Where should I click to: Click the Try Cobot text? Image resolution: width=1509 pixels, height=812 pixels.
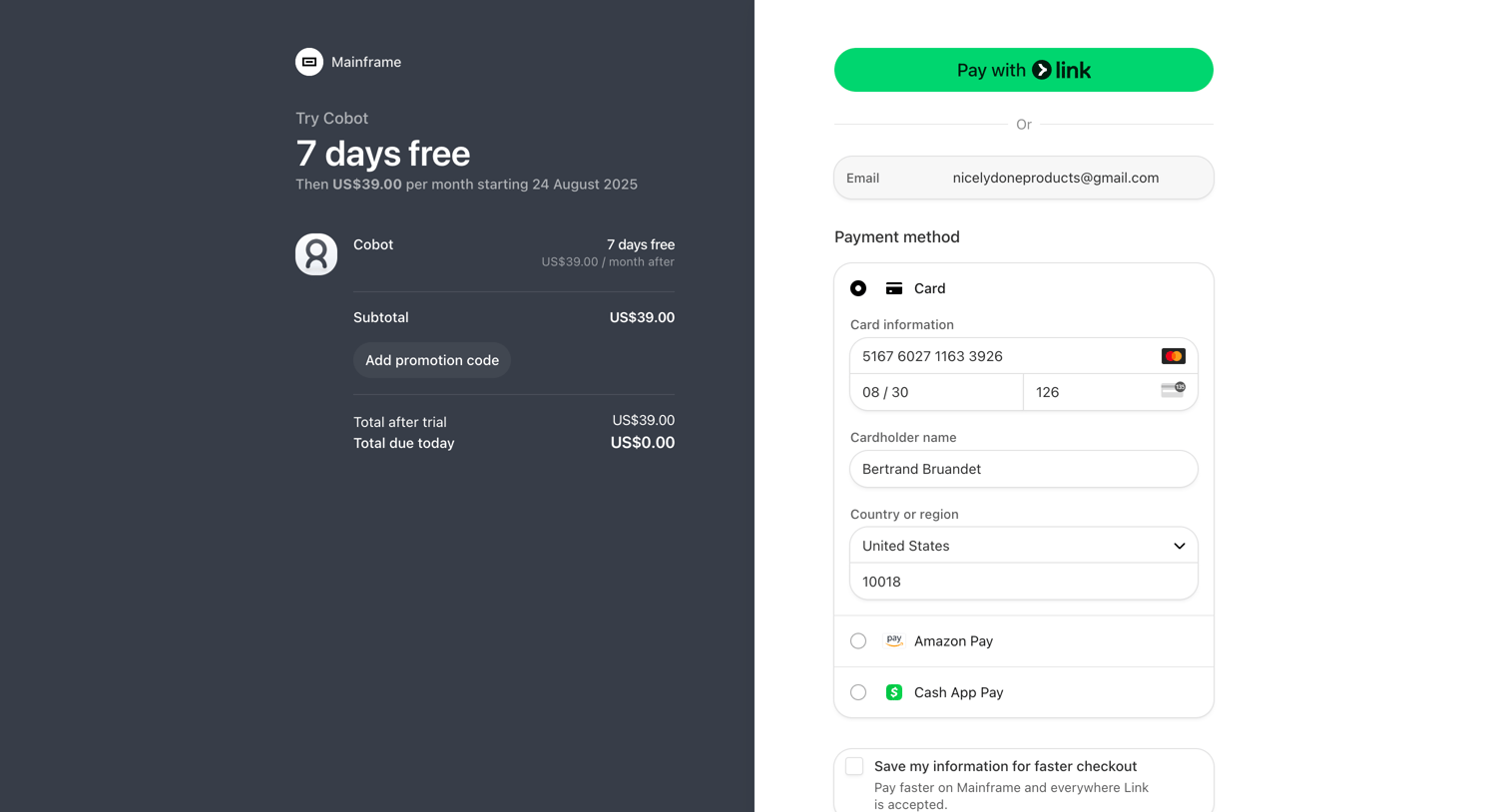[x=332, y=118]
